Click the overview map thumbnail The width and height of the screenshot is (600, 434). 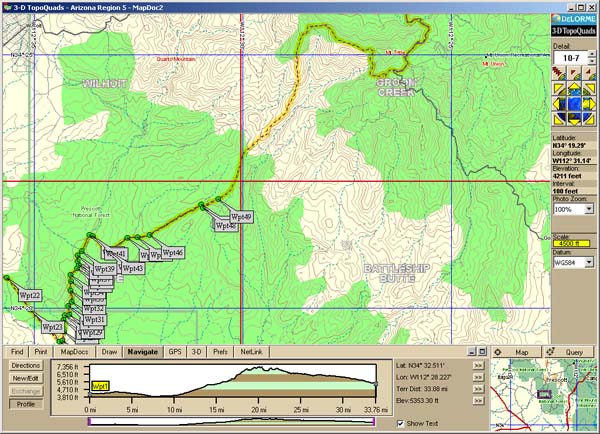coord(544,394)
